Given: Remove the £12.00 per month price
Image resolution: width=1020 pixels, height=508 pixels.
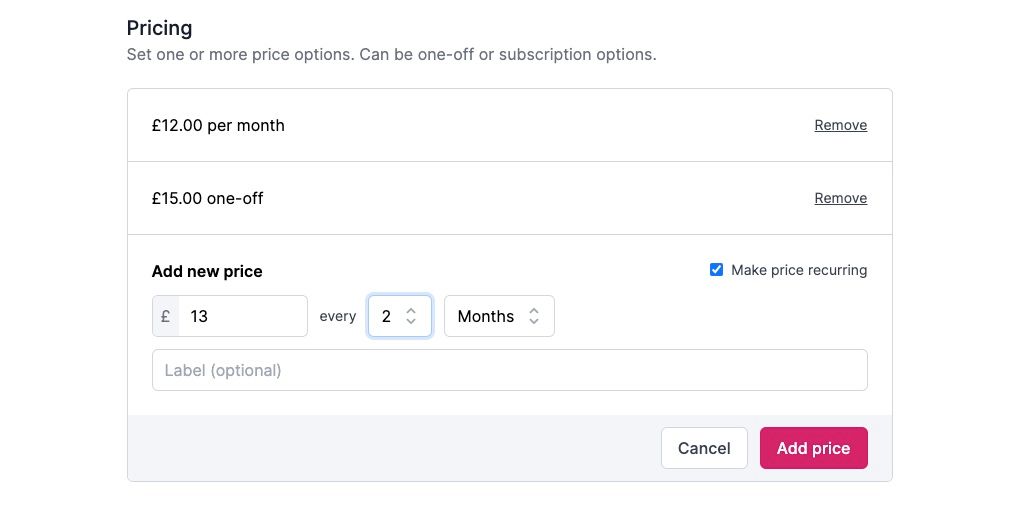Looking at the screenshot, I should (x=840, y=125).
